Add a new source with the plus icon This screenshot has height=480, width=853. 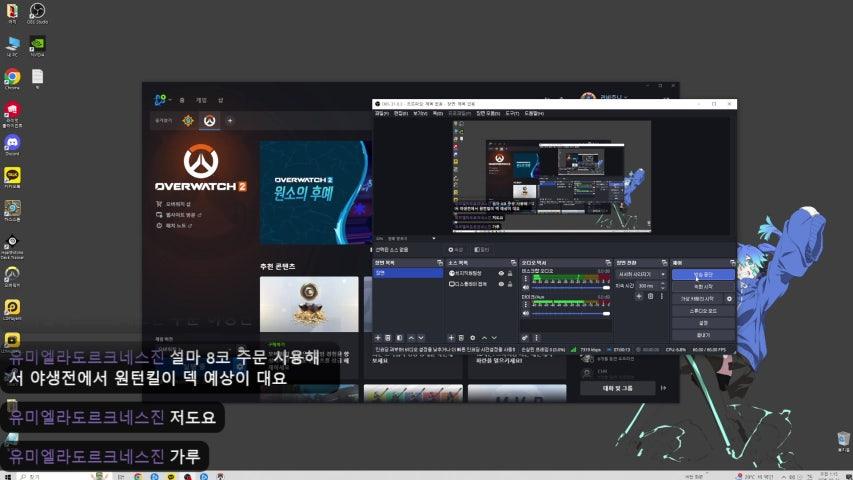click(x=450, y=338)
